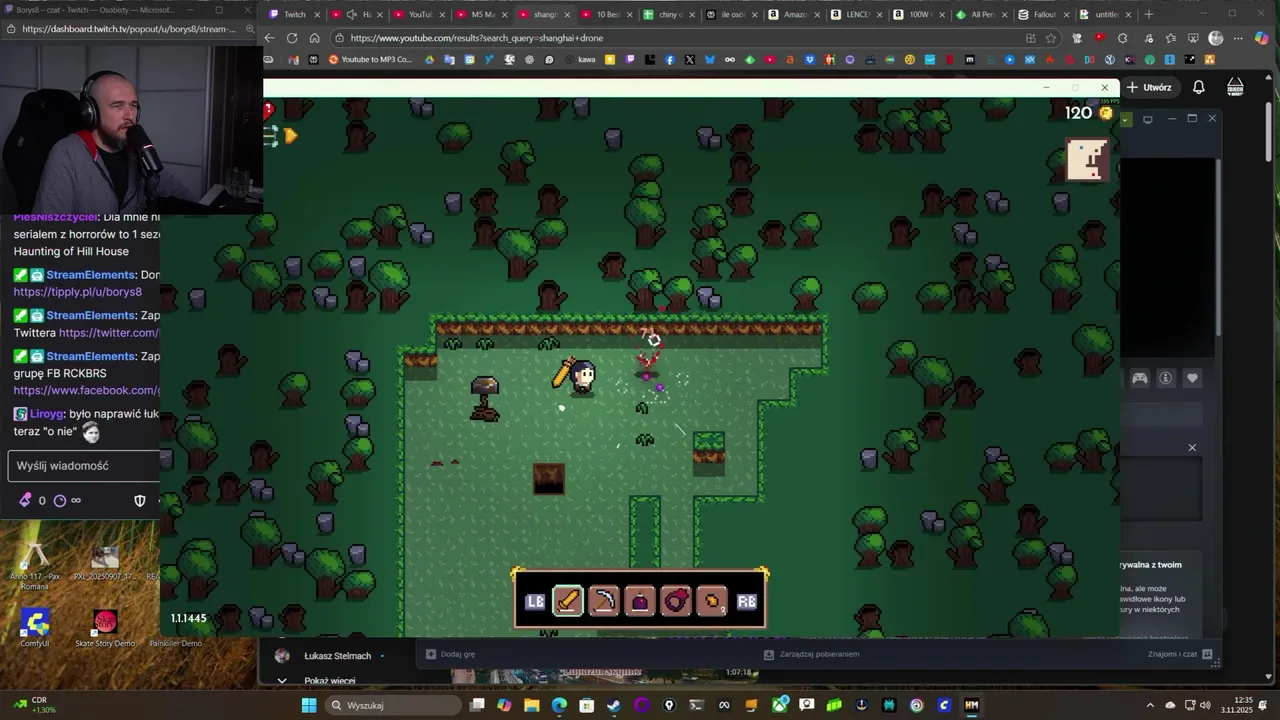Switch to the All Pers browser tab
1280x720 pixels.
point(982,14)
